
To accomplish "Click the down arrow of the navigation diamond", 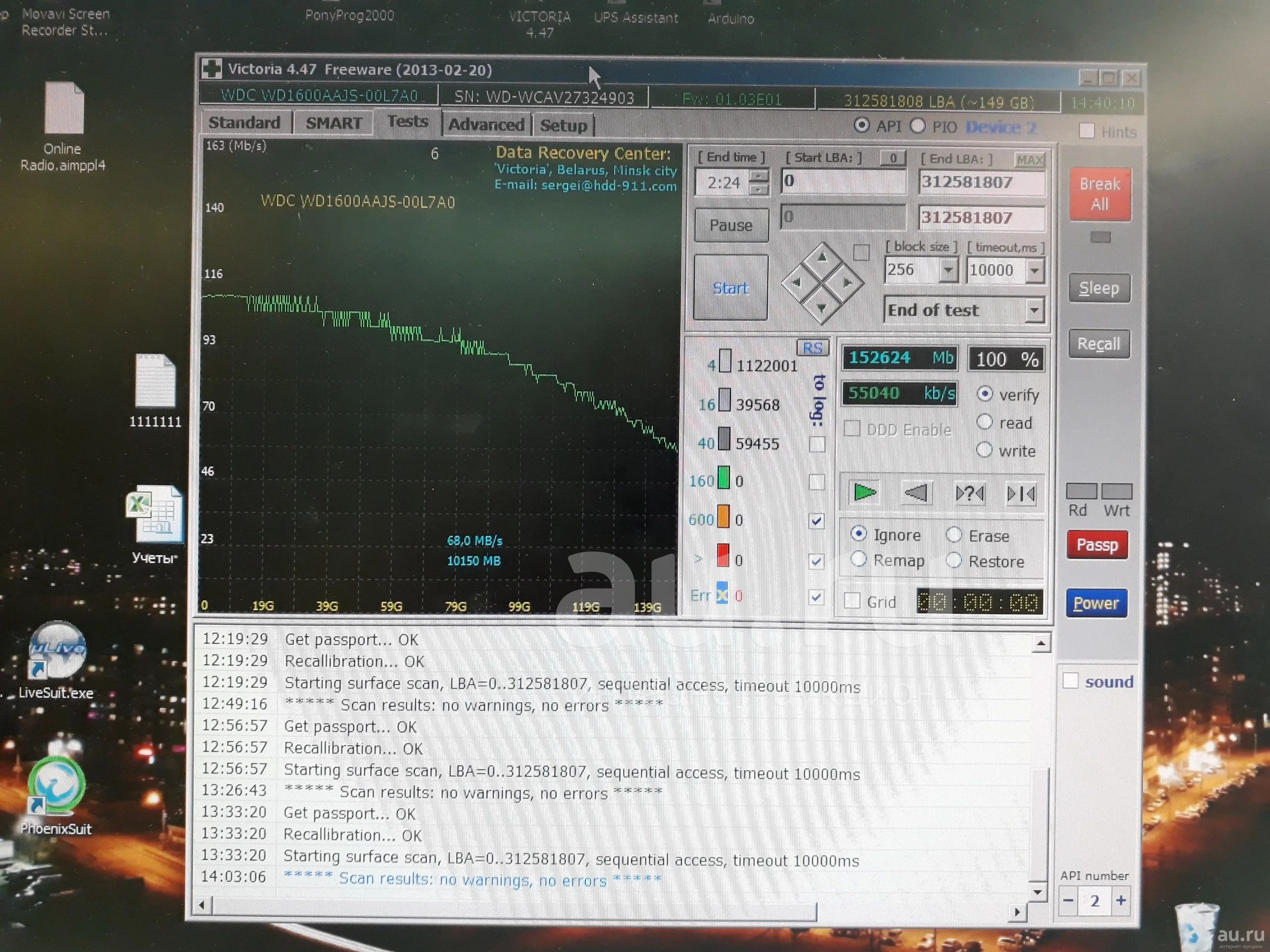I will coord(821,308).
